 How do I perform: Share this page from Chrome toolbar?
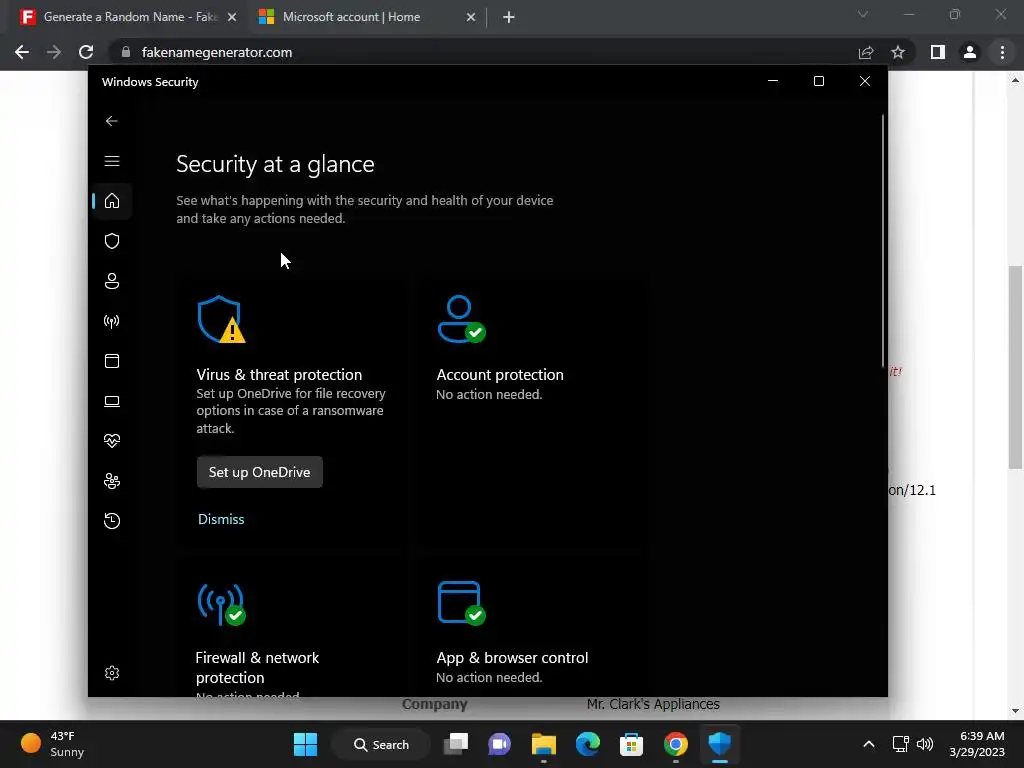866,52
